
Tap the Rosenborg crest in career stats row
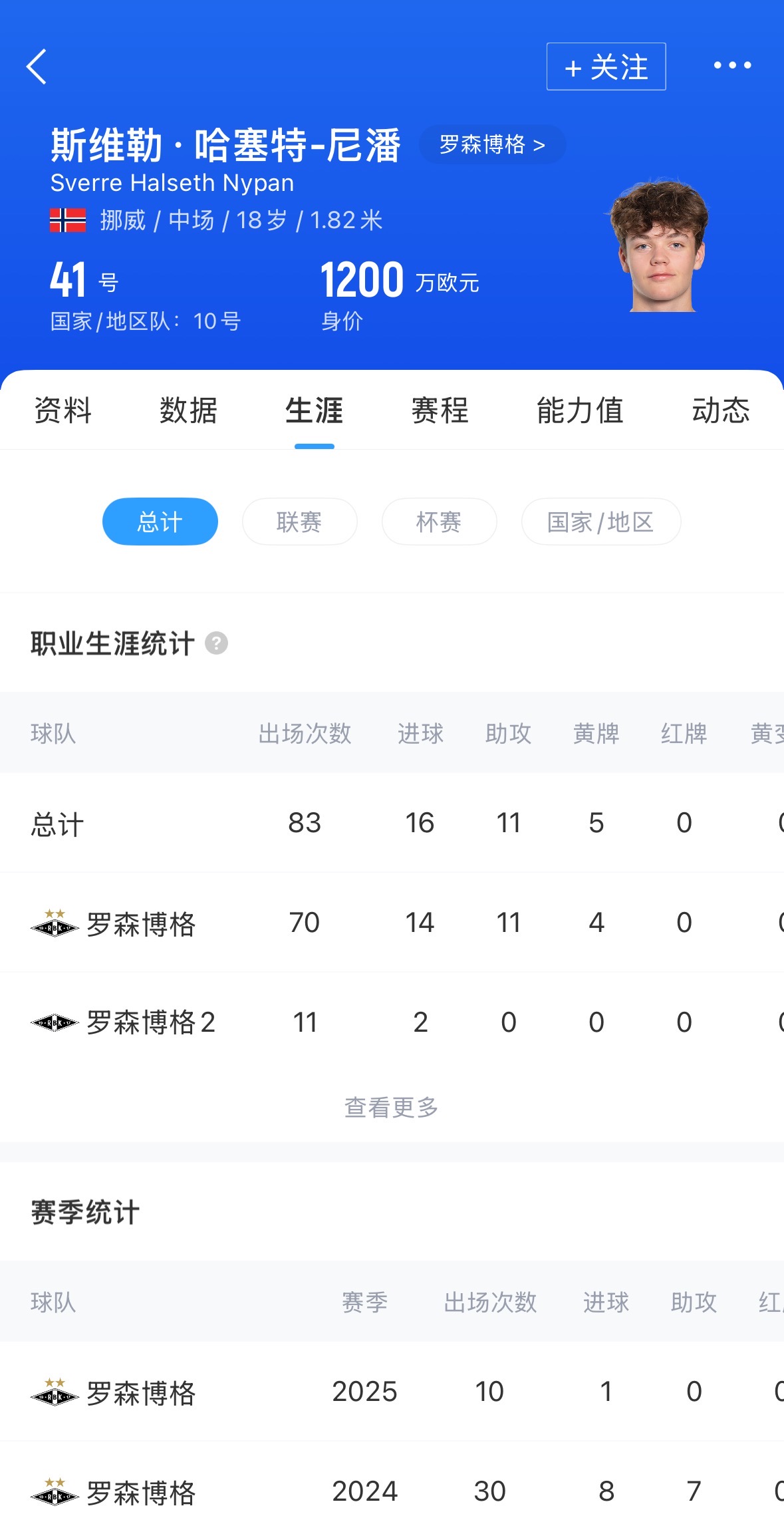tap(55, 923)
